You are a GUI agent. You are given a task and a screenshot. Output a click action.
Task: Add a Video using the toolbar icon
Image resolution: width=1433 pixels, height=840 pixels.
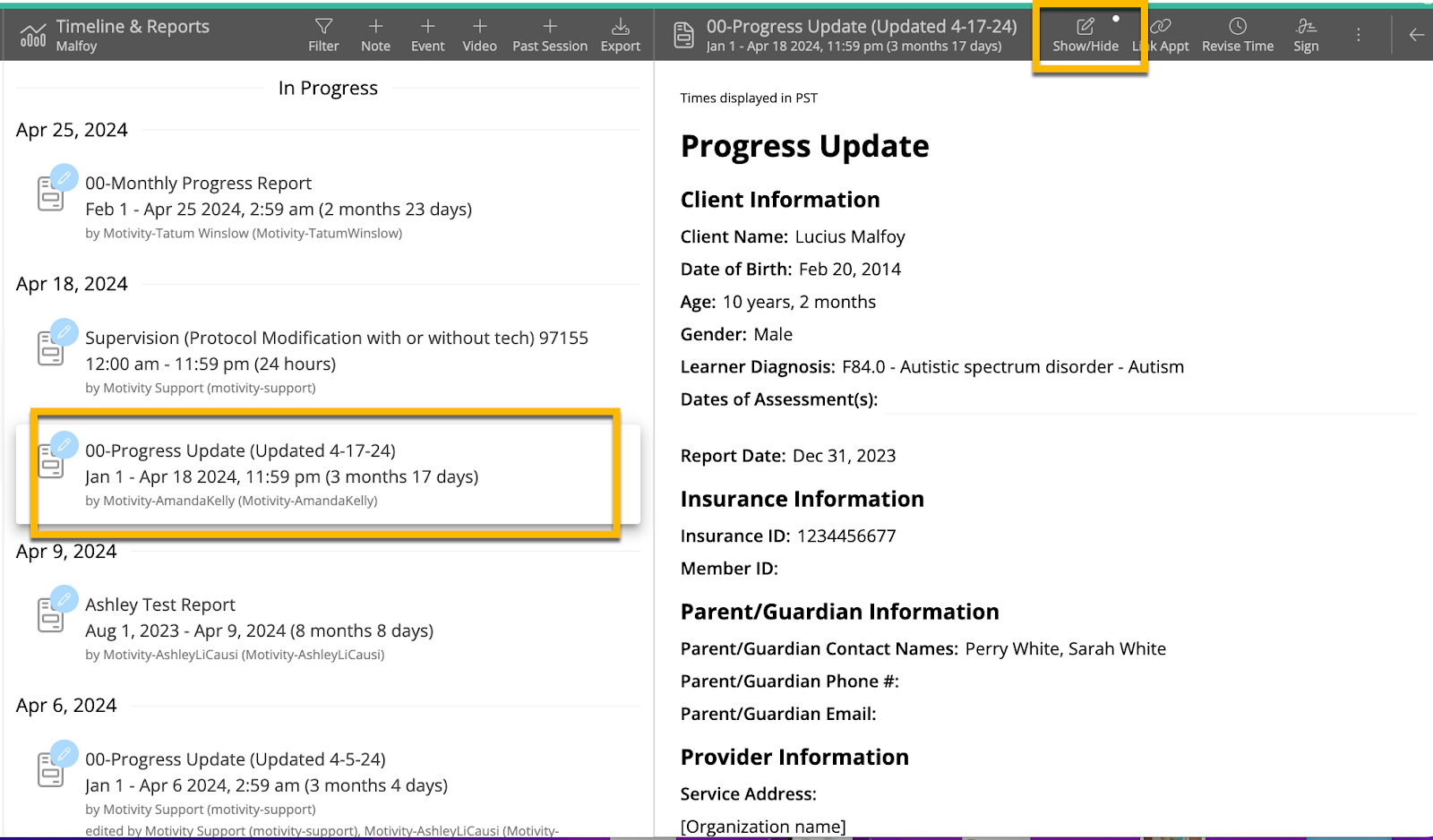click(x=479, y=34)
